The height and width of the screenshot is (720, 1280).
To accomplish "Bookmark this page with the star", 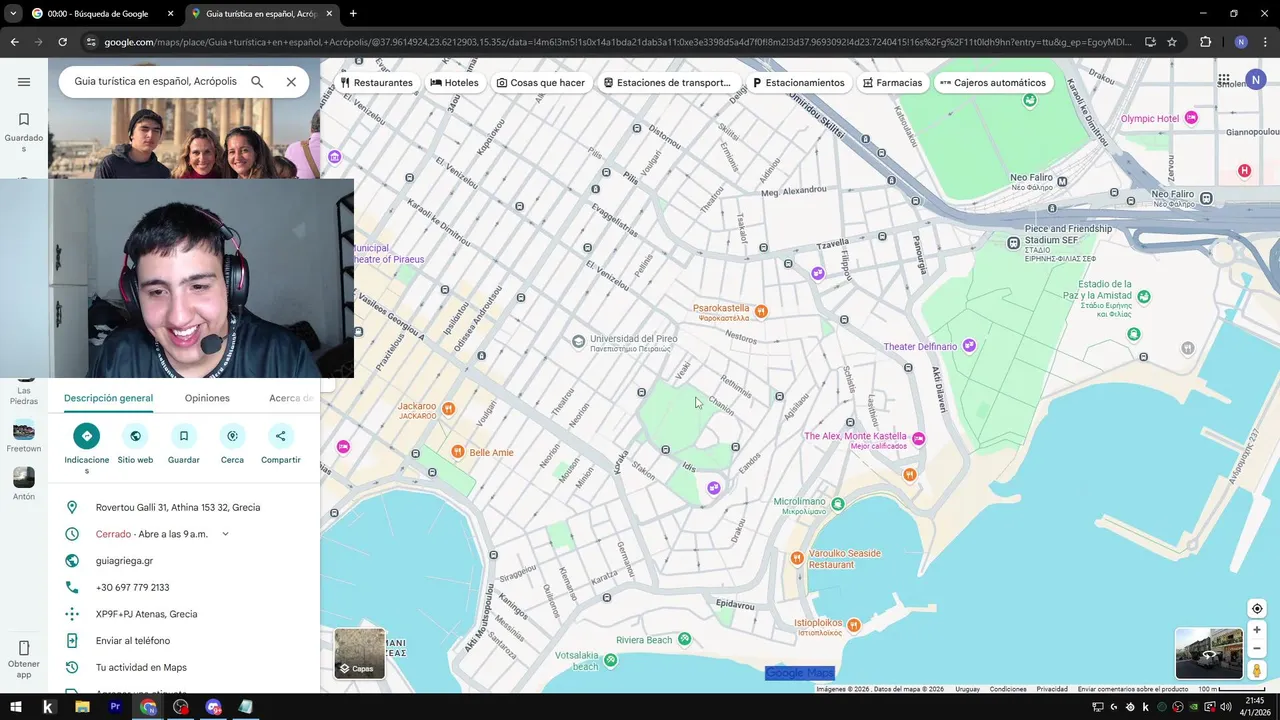I will coord(1172,42).
